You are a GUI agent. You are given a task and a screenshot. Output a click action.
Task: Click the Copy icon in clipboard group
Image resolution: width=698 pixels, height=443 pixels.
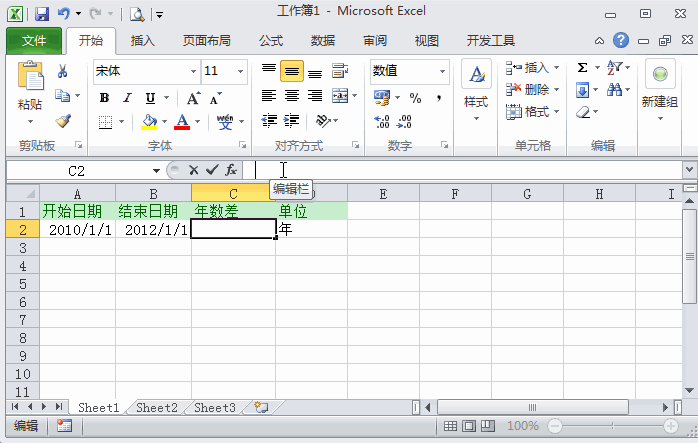click(x=62, y=95)
